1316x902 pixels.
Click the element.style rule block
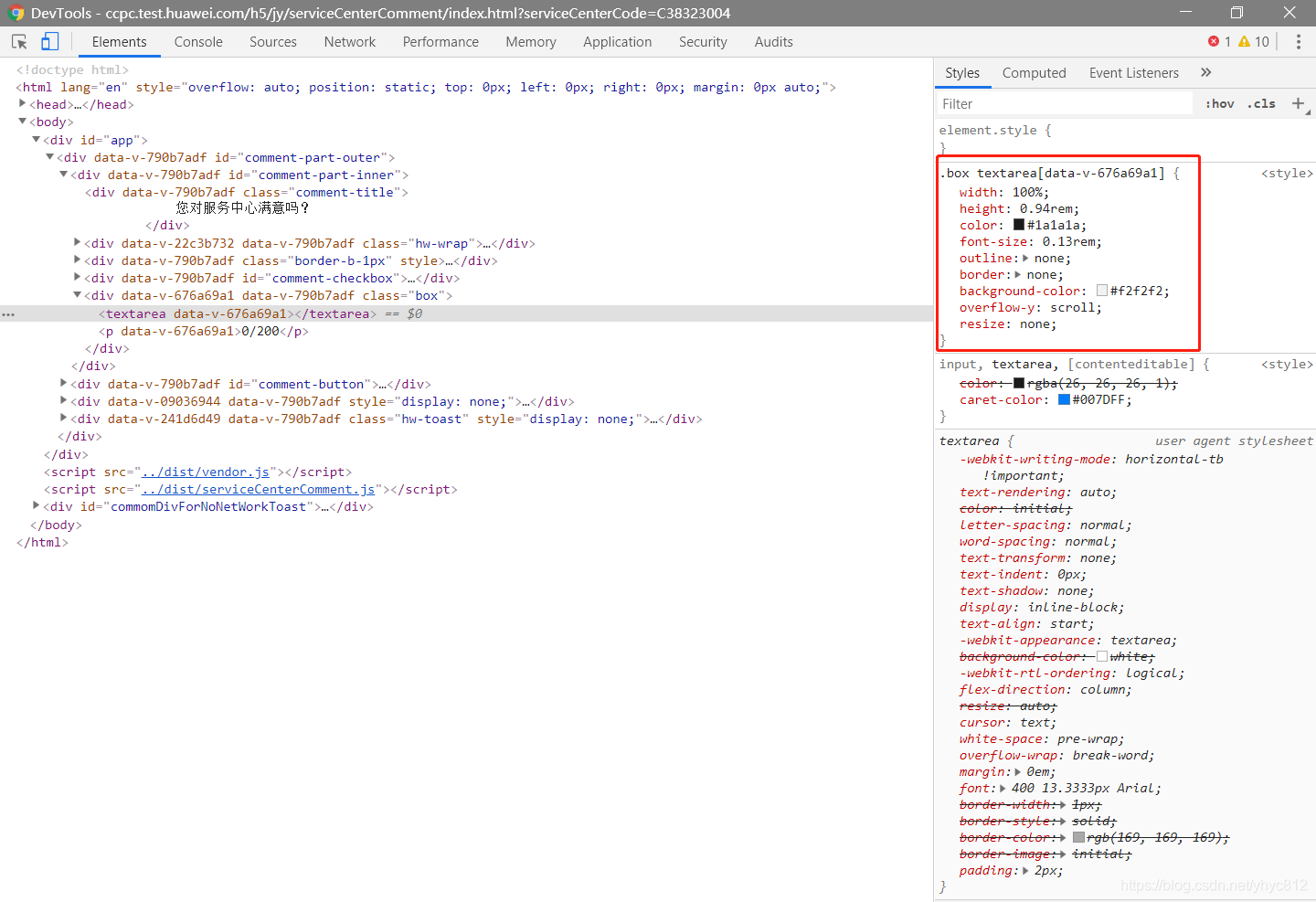click(1125, 138)
